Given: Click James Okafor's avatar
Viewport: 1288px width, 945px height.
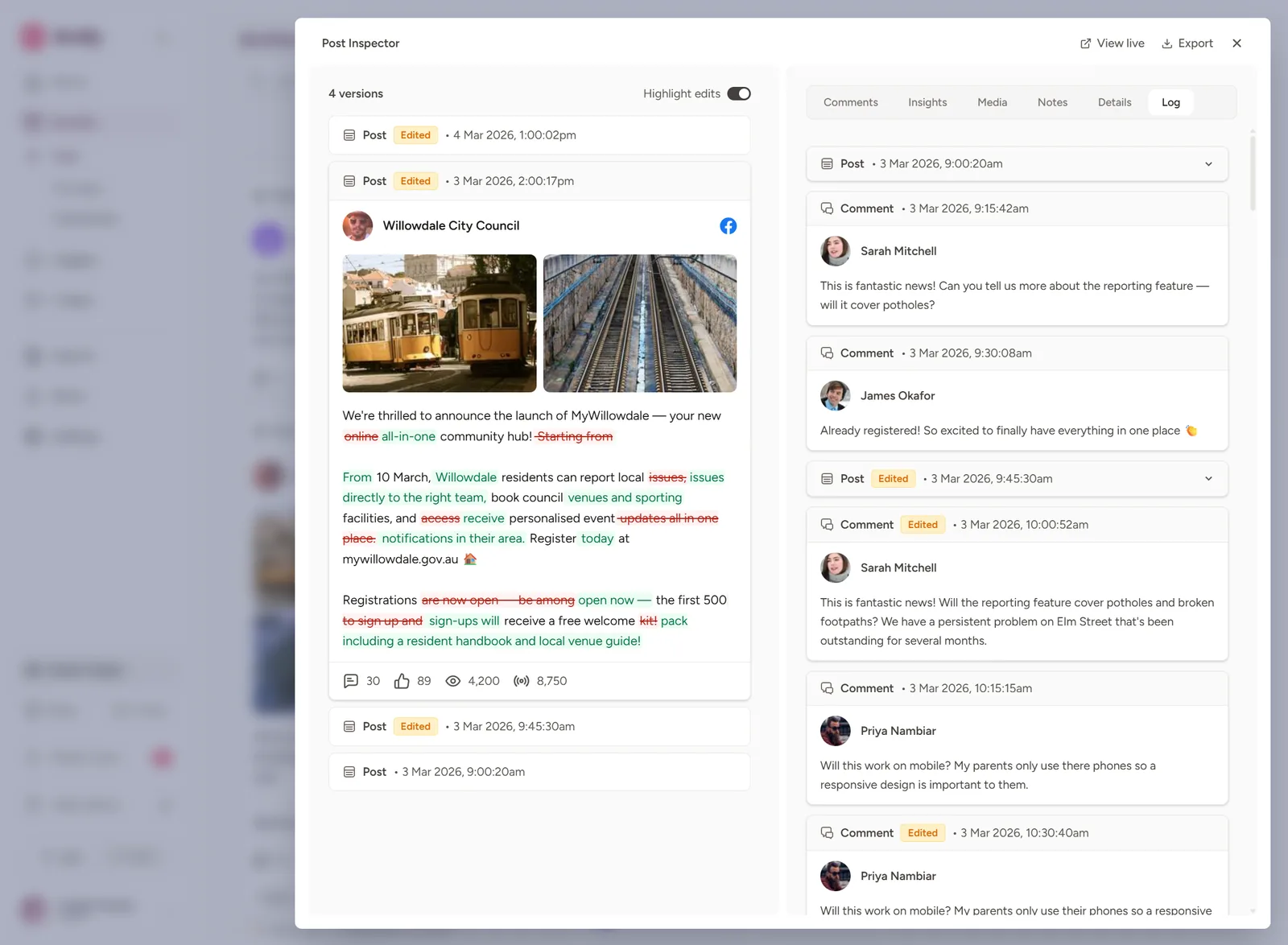Looking at the screenshot, I should [836, 396].
